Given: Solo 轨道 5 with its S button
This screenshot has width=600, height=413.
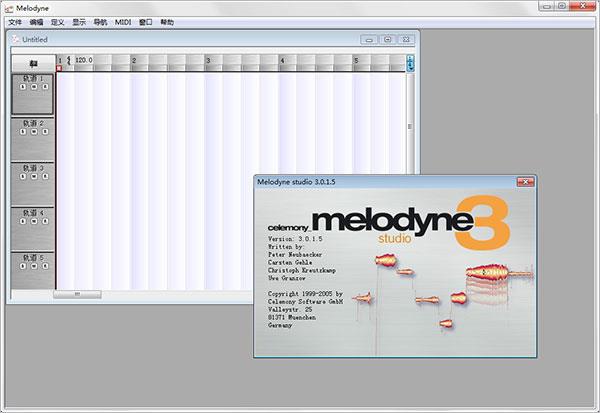Looking at the screenshot, I should [23, 266].
